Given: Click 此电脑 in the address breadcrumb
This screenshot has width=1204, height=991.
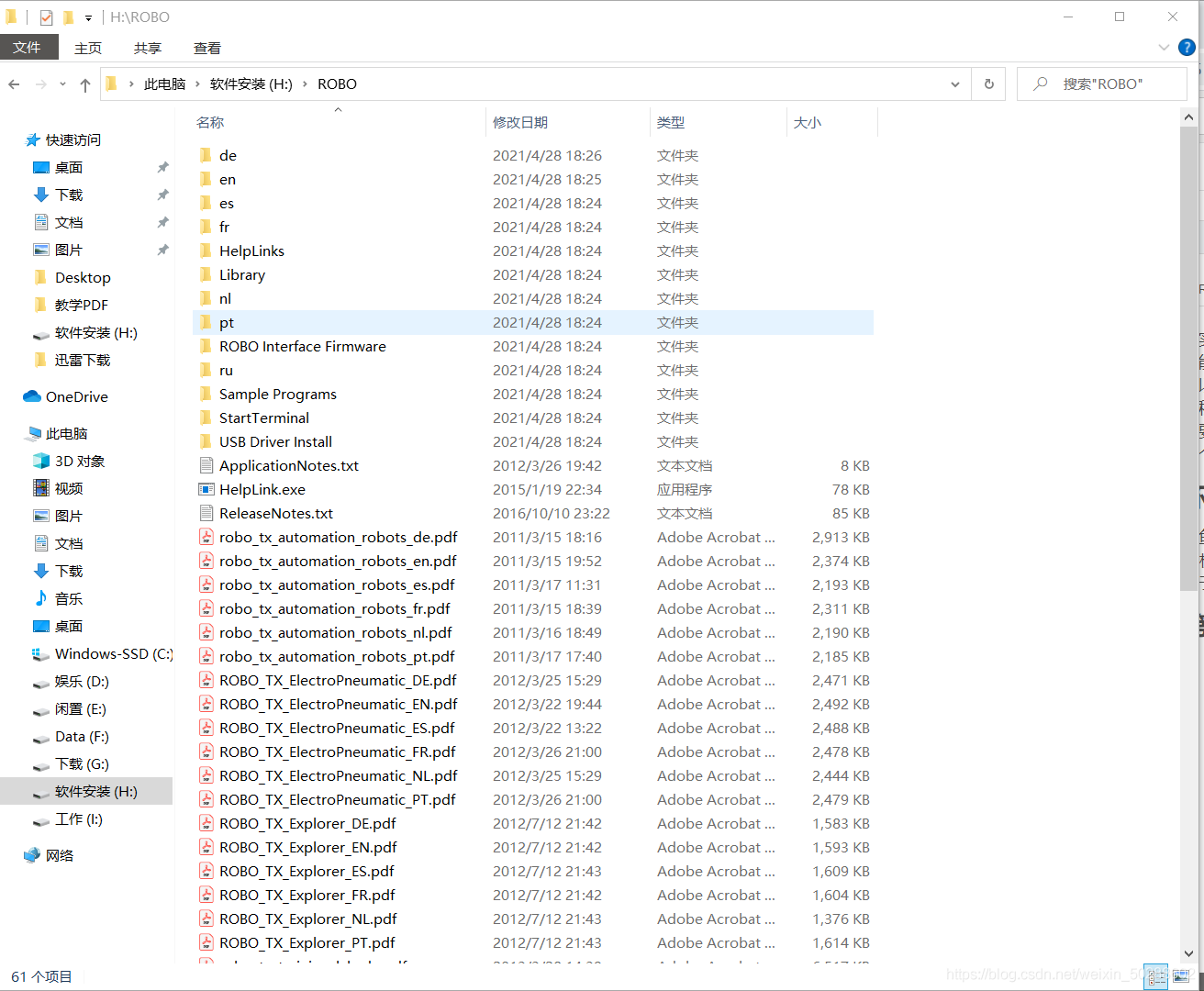Looking at the screenshot, I should click(164, 84).
